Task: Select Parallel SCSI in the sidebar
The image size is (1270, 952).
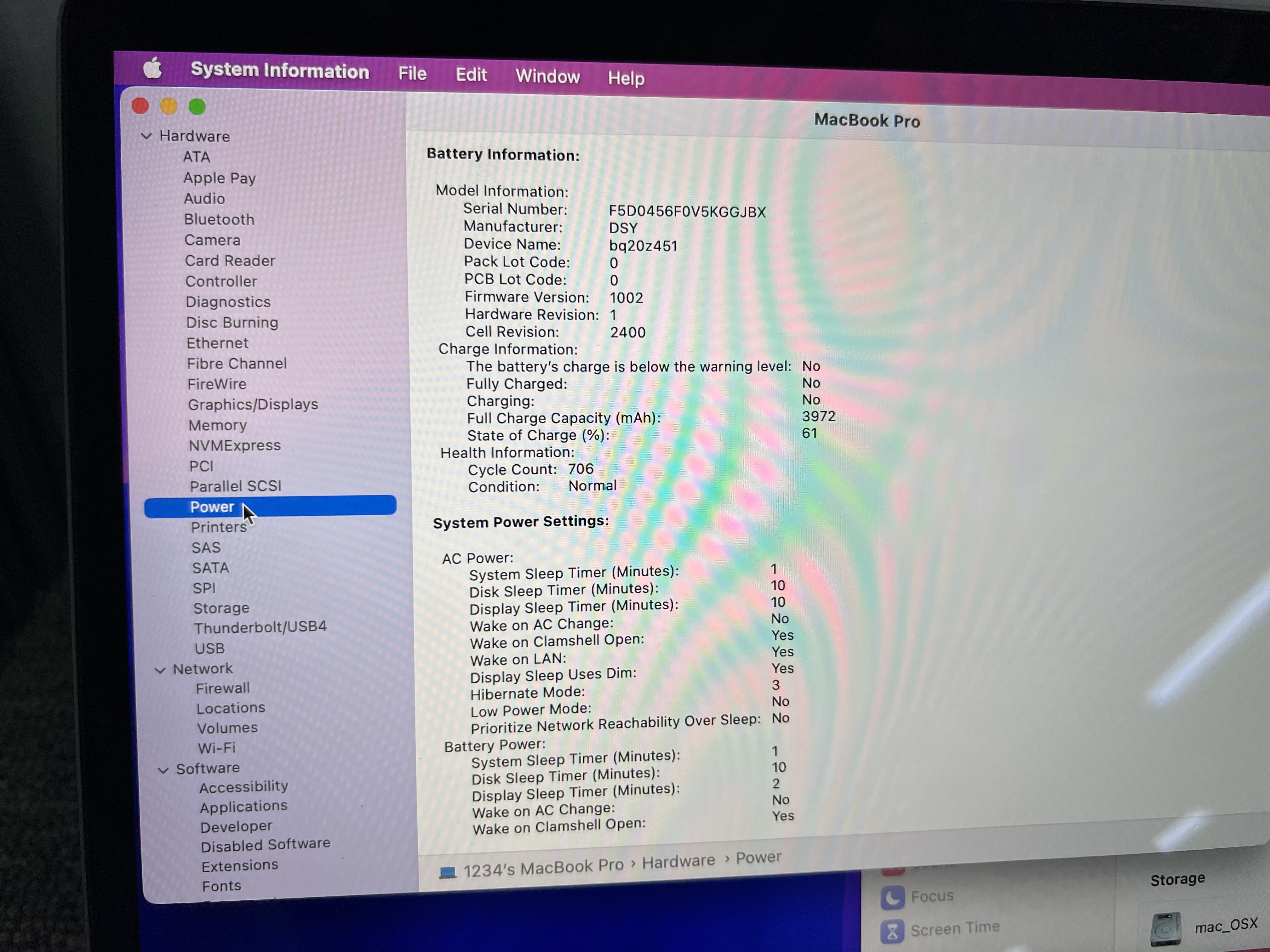Action: (x=235, y=486)
